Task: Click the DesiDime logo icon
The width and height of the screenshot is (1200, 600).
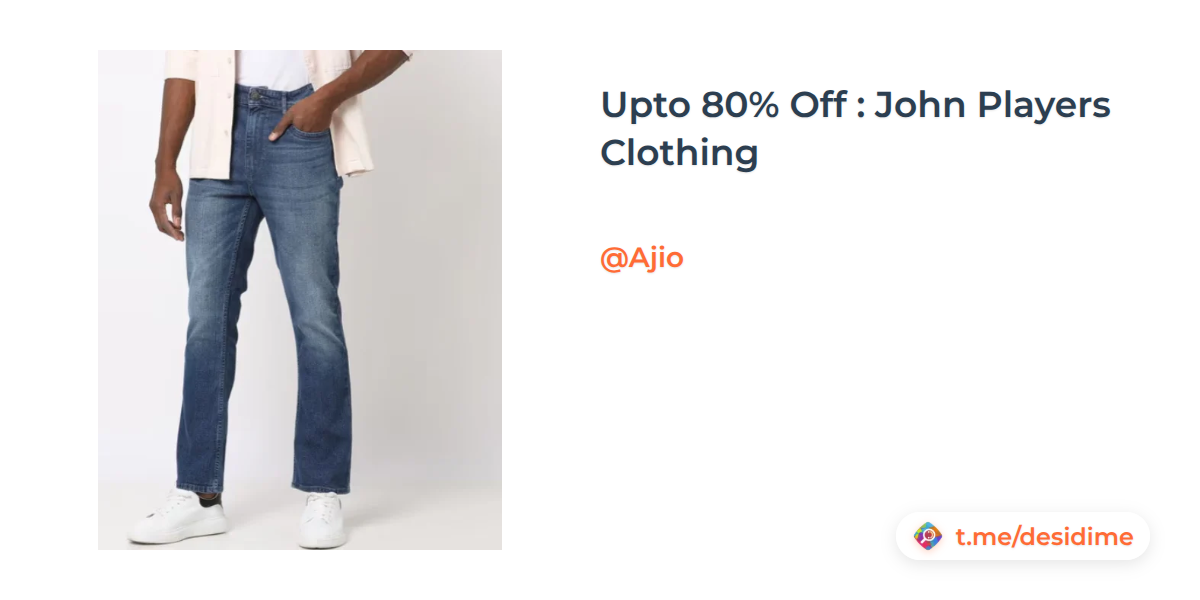Action: point(928,537)
